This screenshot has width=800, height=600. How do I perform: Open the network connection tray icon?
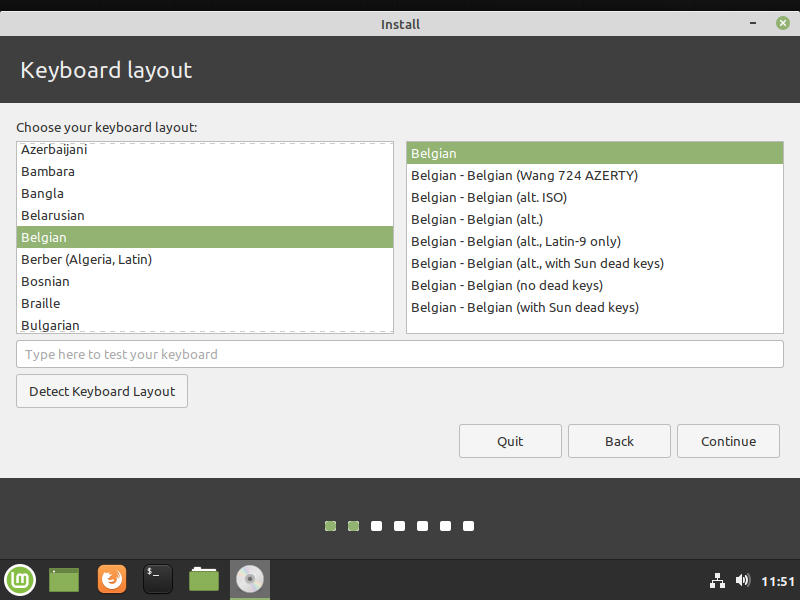pos(717,580)
